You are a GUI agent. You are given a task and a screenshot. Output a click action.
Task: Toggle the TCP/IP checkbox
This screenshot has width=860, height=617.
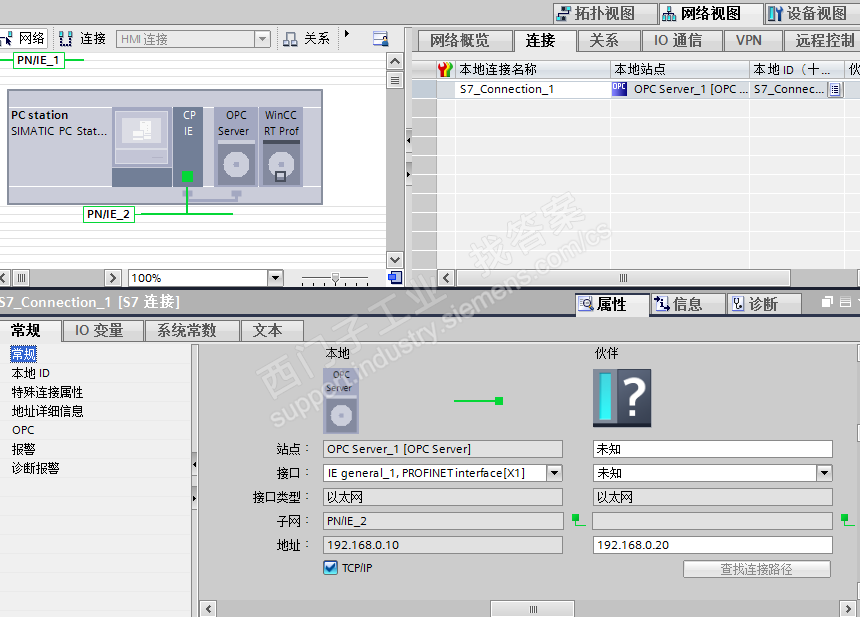[x=330, y=568]
